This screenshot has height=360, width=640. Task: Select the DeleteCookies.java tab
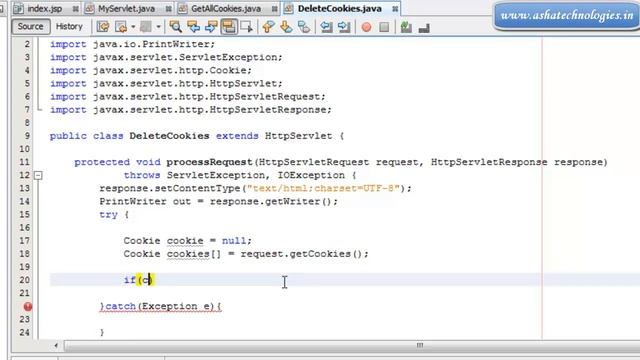coord(340,9)
